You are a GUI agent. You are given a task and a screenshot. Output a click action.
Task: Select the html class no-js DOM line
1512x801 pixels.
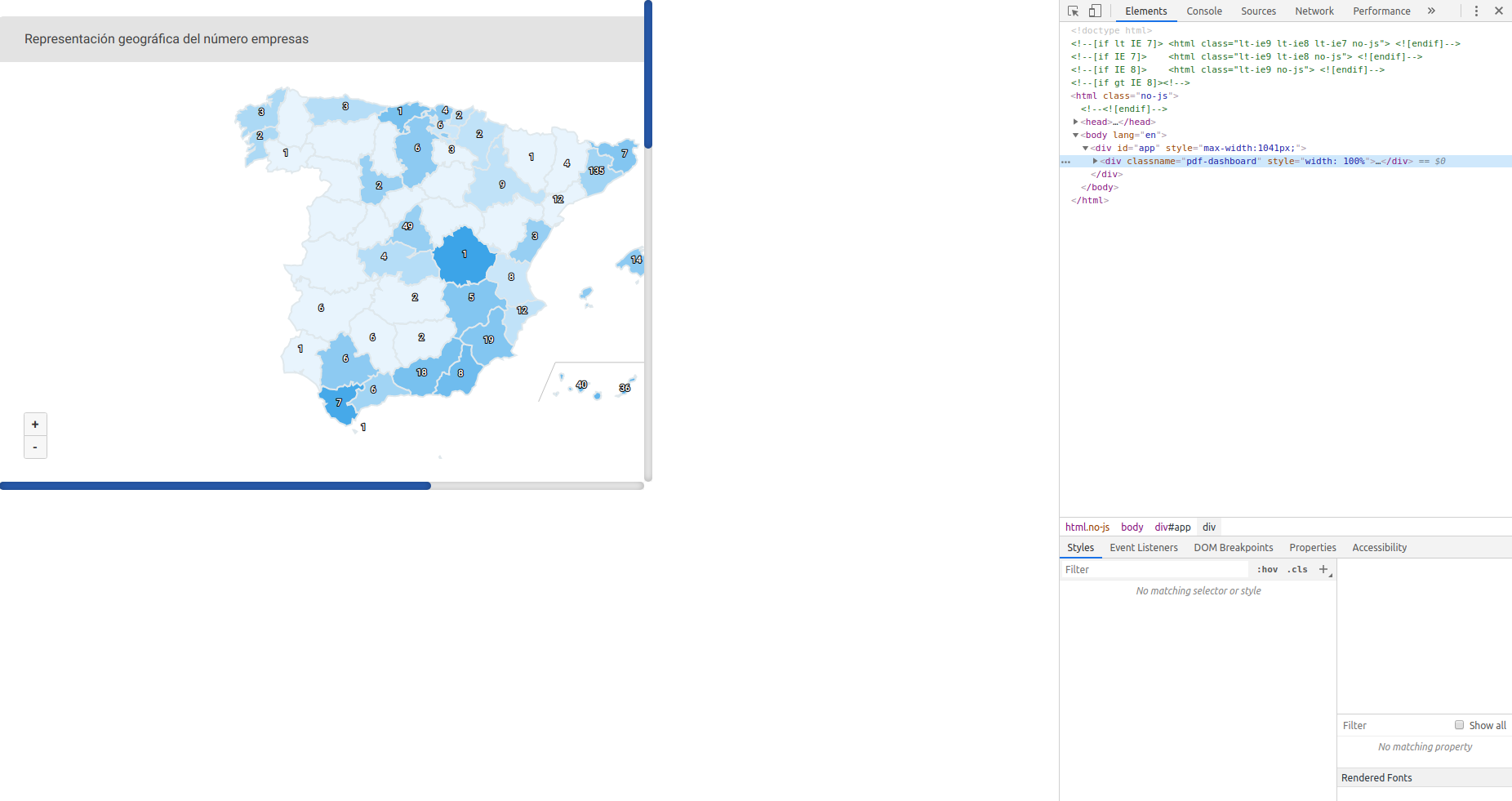[1124, 96]
